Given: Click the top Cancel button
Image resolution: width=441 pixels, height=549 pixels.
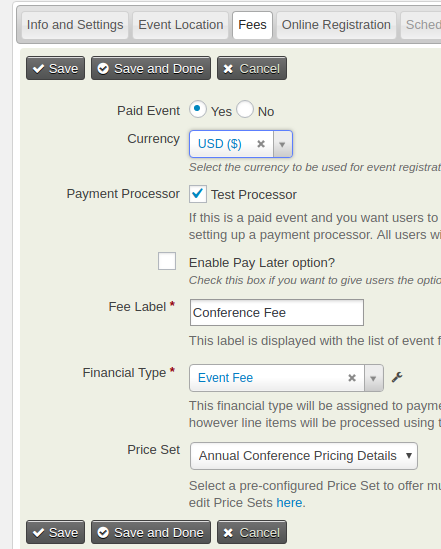Looking at the screenshot, I should pos(252,68).
